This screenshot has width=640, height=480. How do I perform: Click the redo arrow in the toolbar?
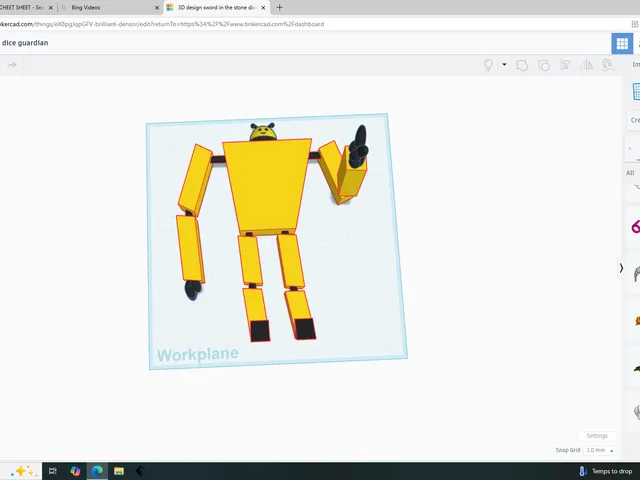coord(12,65)
